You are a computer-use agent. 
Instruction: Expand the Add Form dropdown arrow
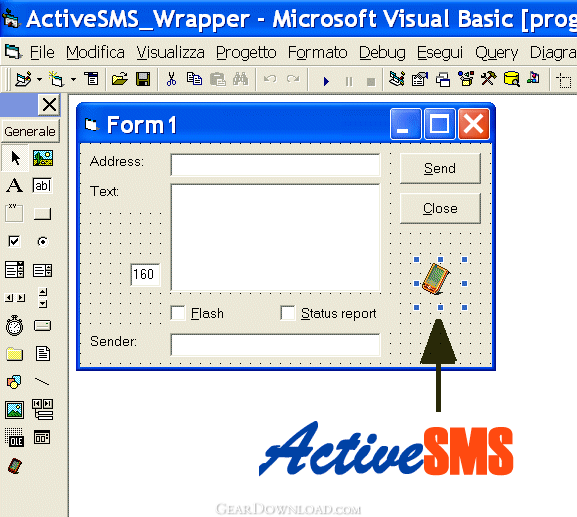point(73,79)
